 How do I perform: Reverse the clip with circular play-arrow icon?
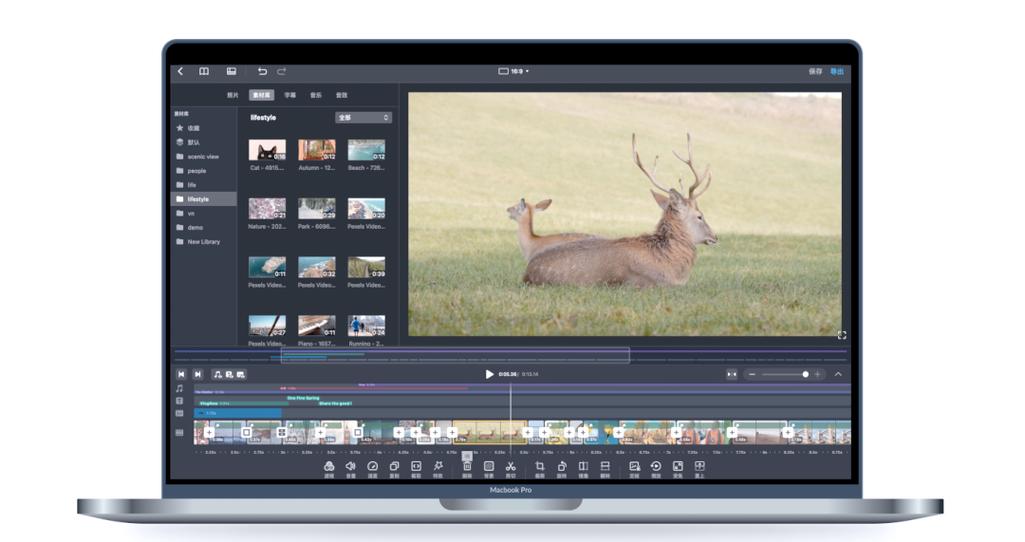(x=656, y=466)
